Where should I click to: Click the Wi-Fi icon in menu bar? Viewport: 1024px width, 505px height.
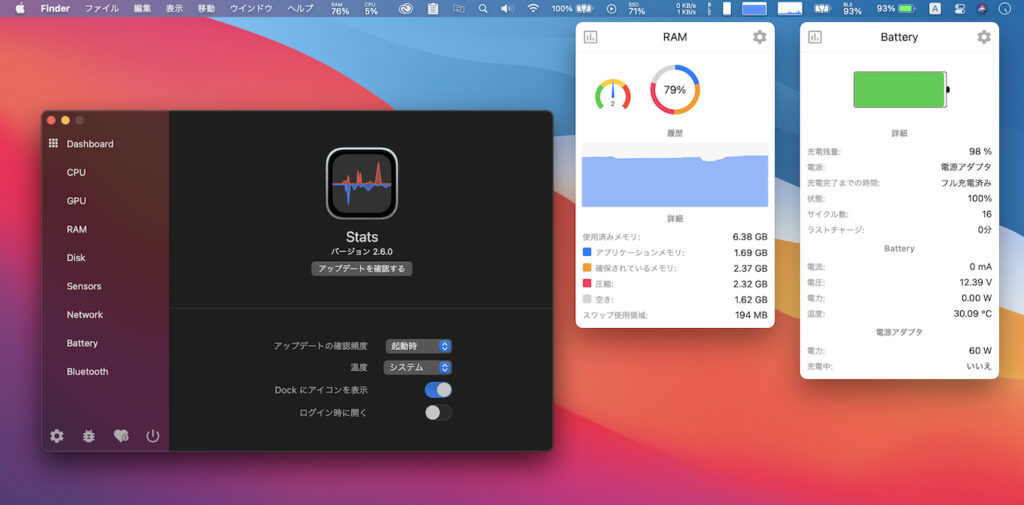[533, 8]
